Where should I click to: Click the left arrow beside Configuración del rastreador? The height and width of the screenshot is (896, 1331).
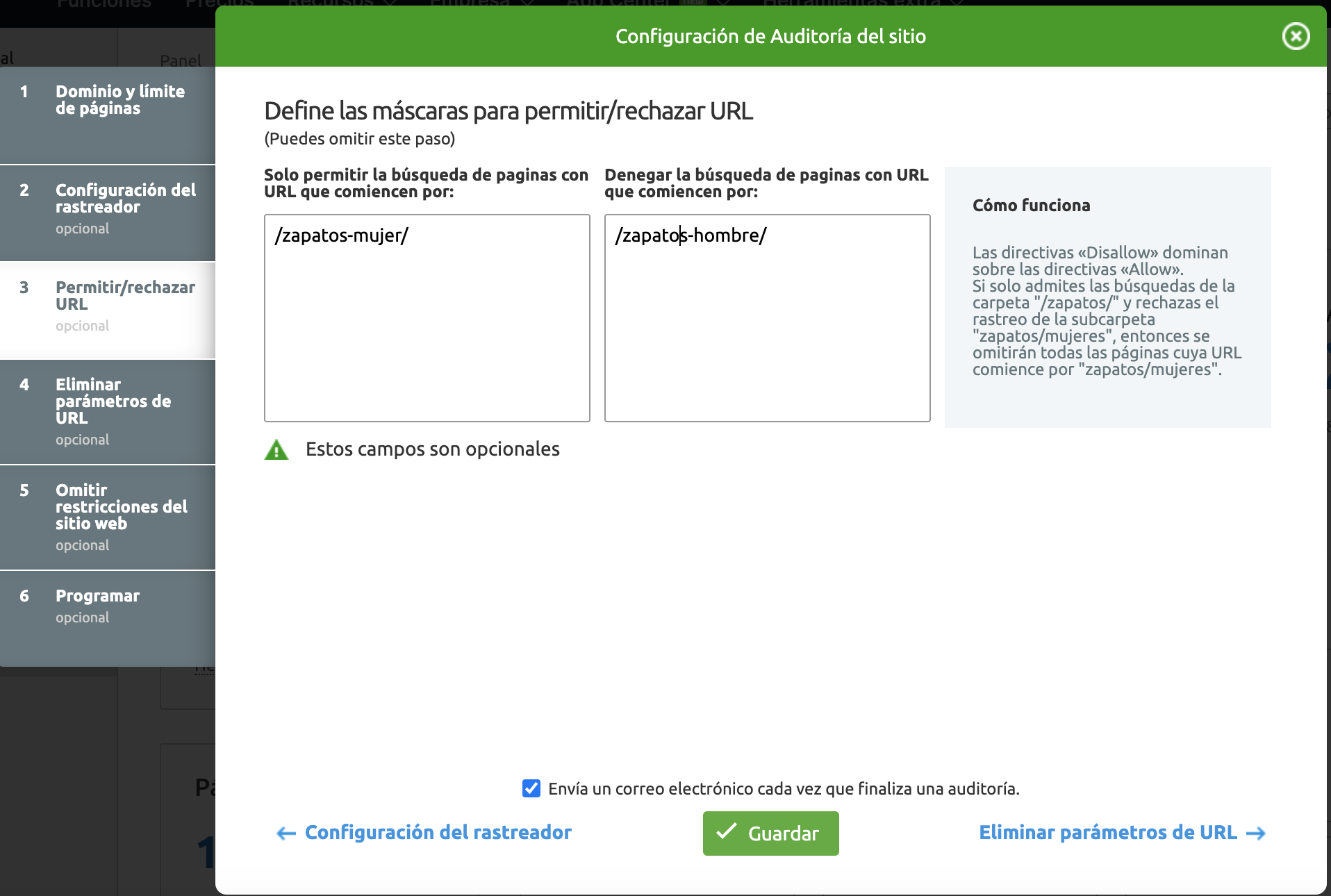(285, 833)
